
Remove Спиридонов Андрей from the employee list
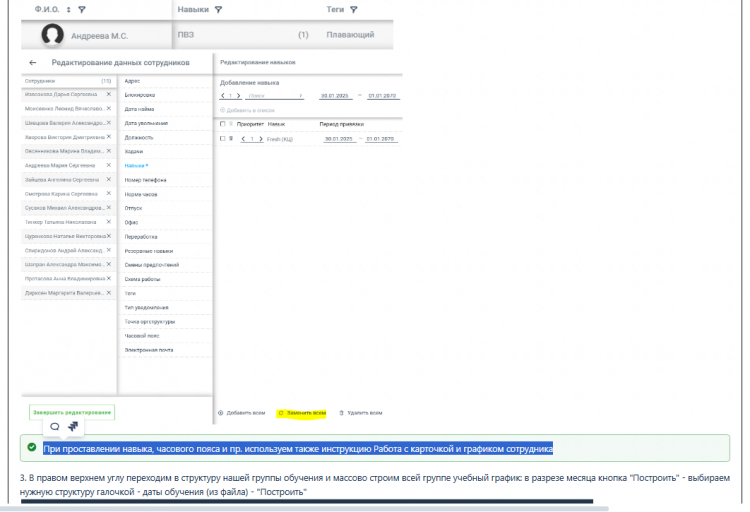click(109, 250)
